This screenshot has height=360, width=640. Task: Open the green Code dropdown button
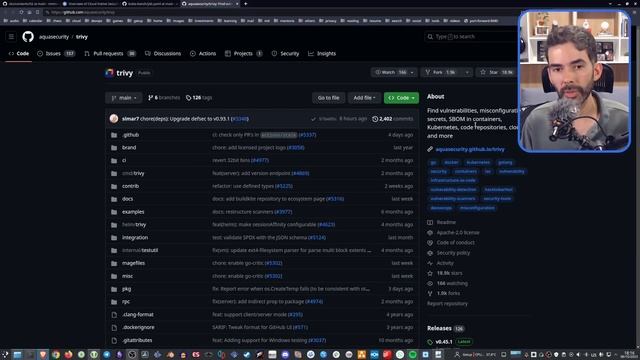(x=401, y=98)
